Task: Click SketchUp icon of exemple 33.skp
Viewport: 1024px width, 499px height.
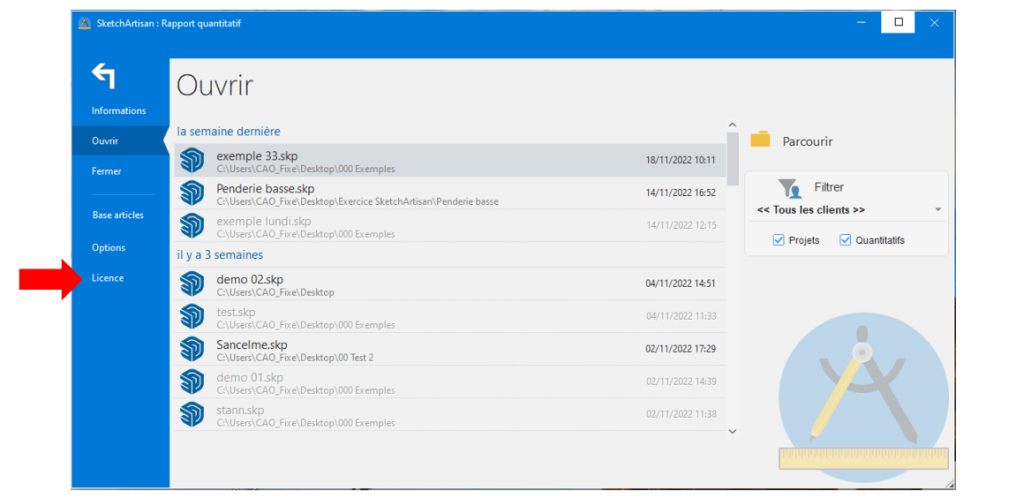Action: (192, 161)
